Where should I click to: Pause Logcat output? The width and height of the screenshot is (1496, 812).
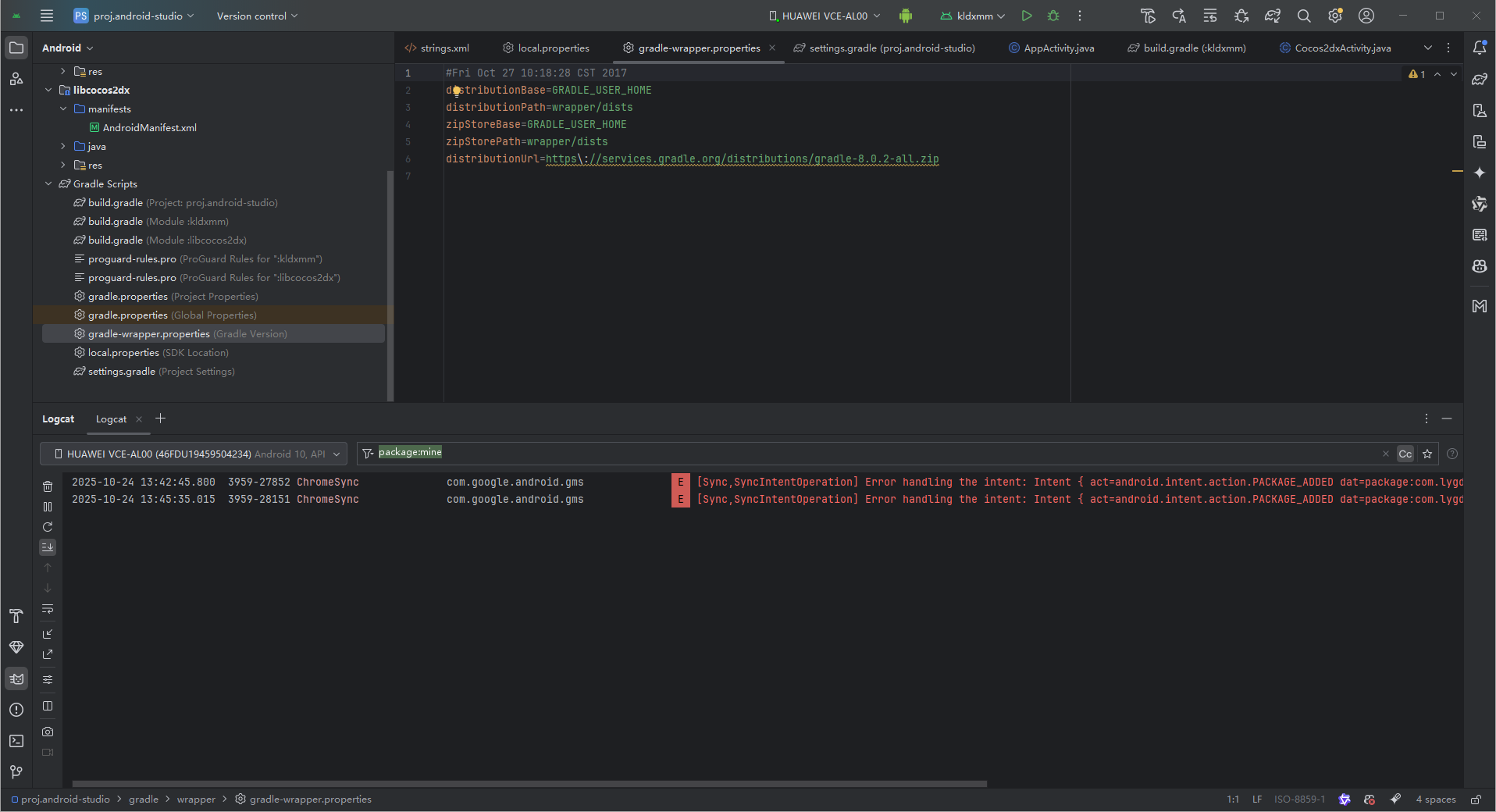point(48,507)
